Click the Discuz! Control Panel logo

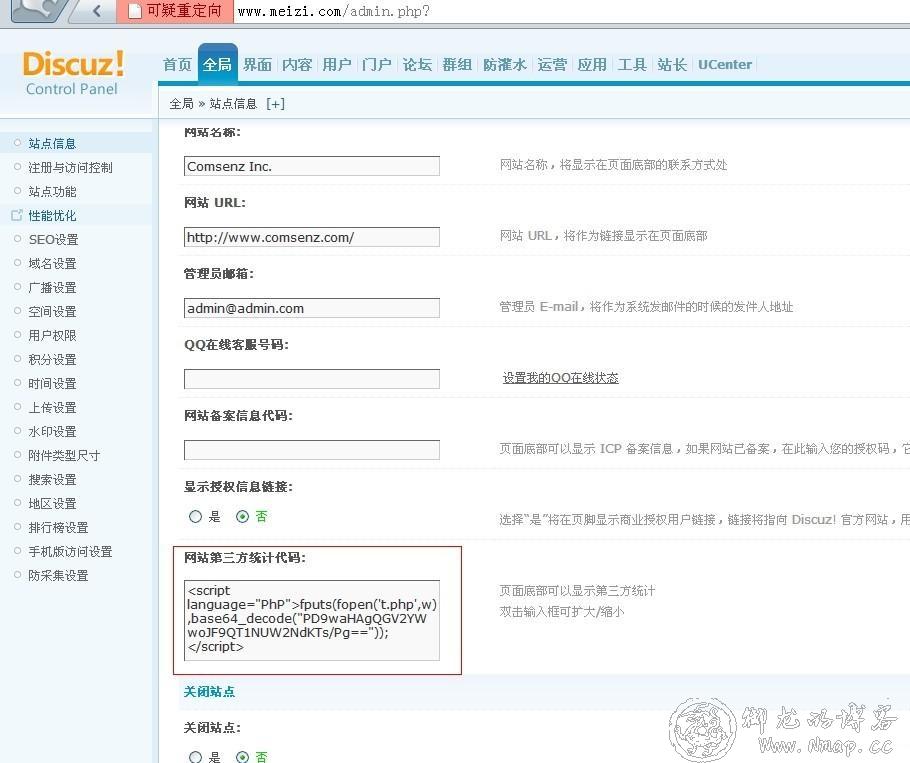point(73,72)
